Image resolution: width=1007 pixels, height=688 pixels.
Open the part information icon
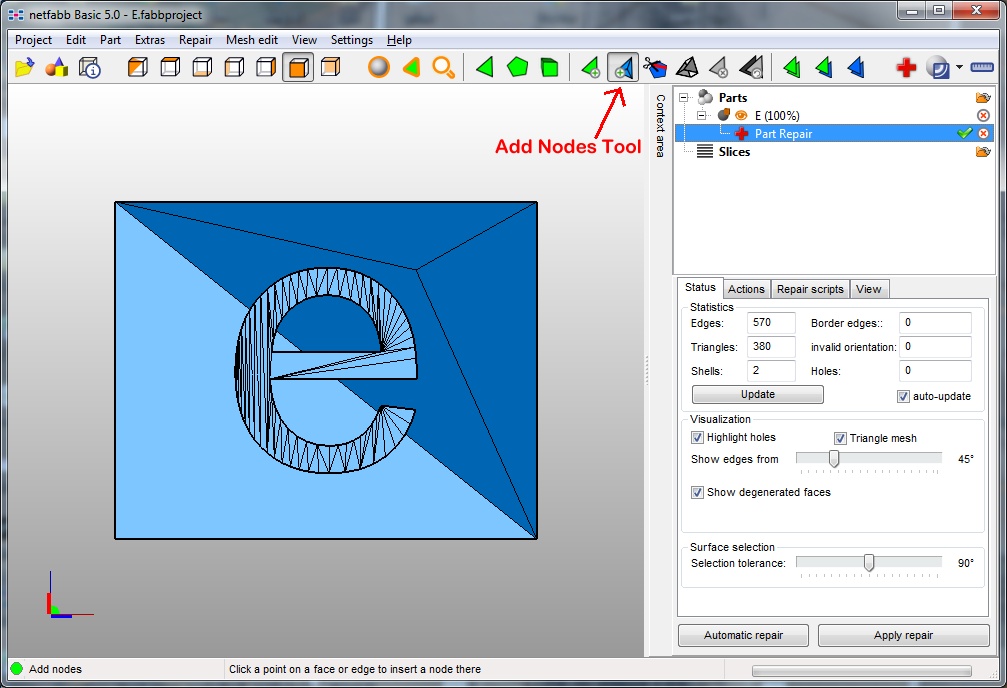tap(89, 67)
